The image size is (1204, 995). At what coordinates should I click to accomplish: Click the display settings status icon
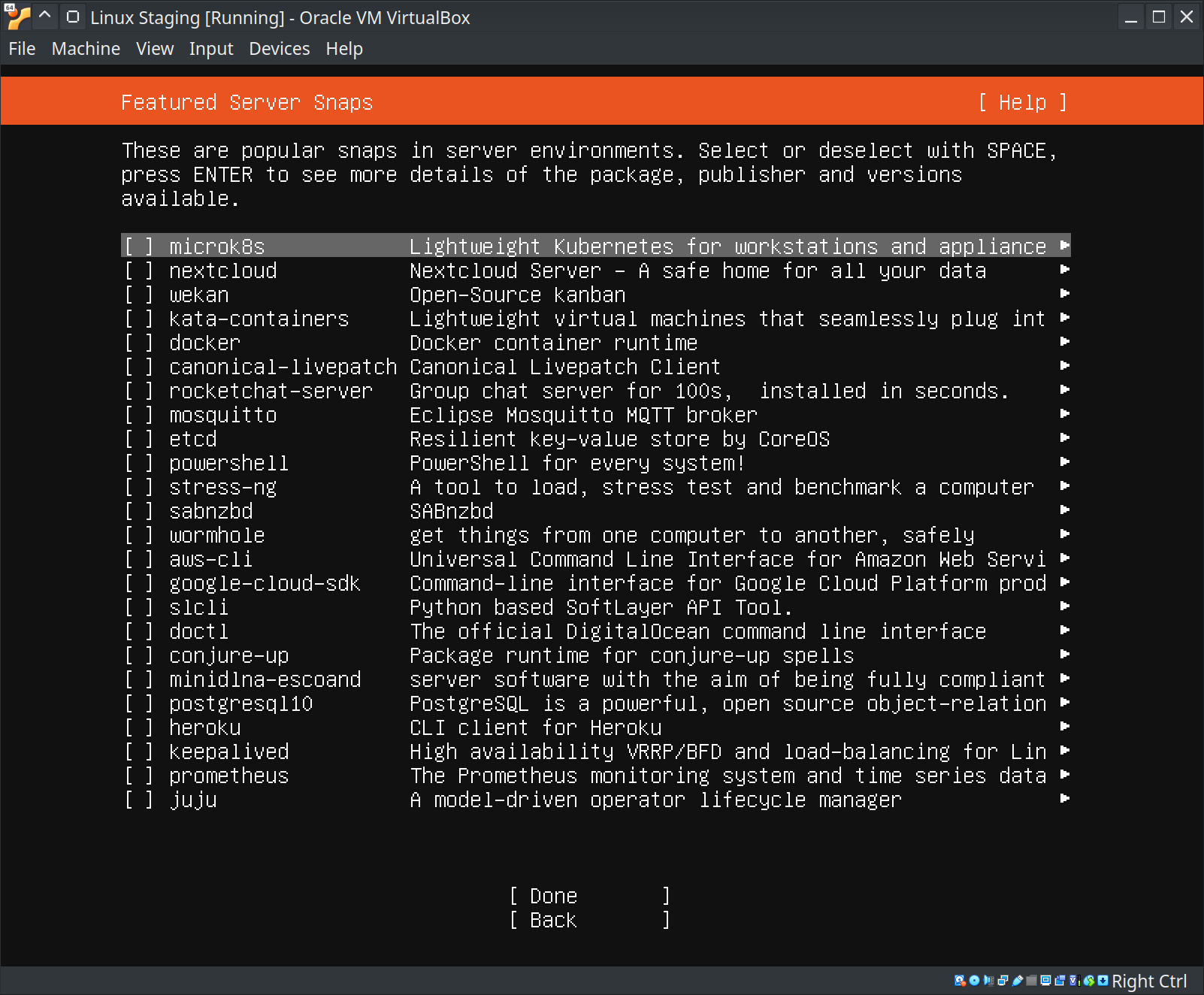[1045, 980]
